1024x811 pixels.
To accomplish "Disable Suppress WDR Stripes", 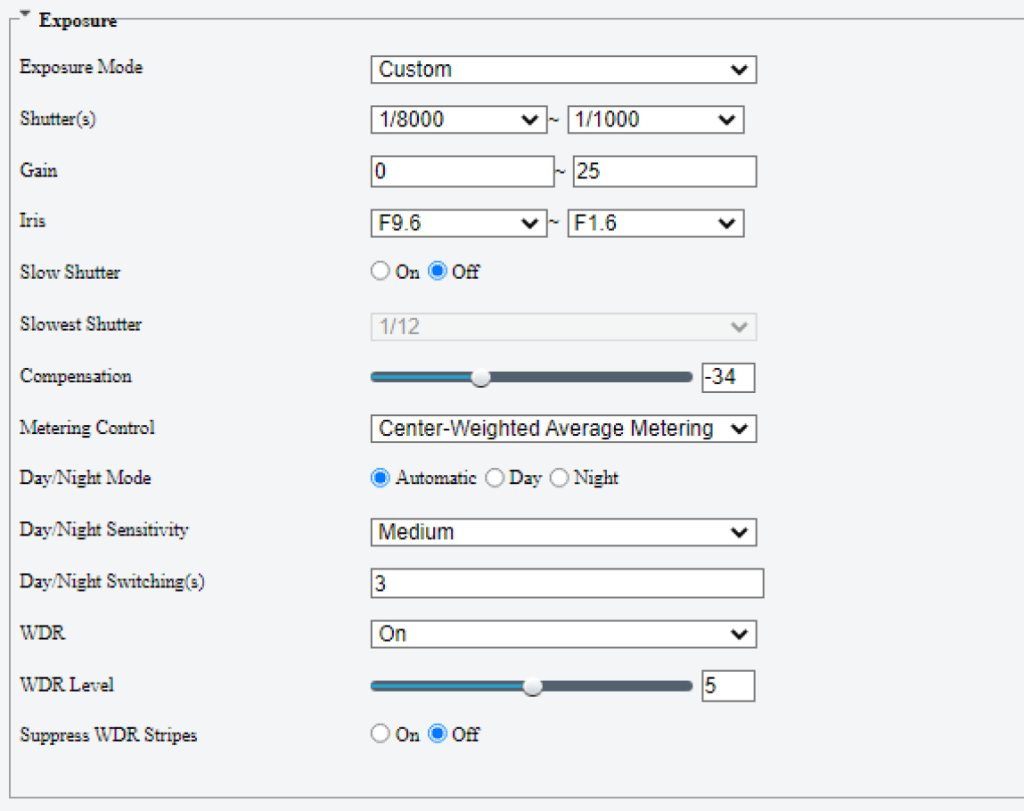I will pyautogui.click(x=436, y=733).
